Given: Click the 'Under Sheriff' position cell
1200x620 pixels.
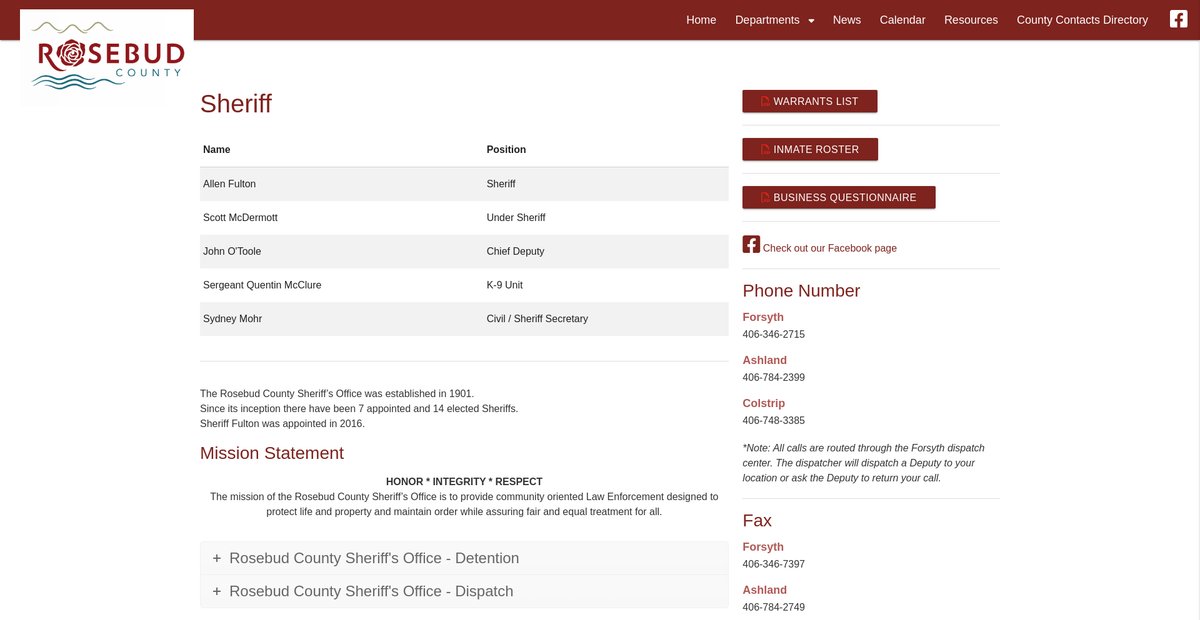Looking at the screenshot, I should [x=606, y=218].
